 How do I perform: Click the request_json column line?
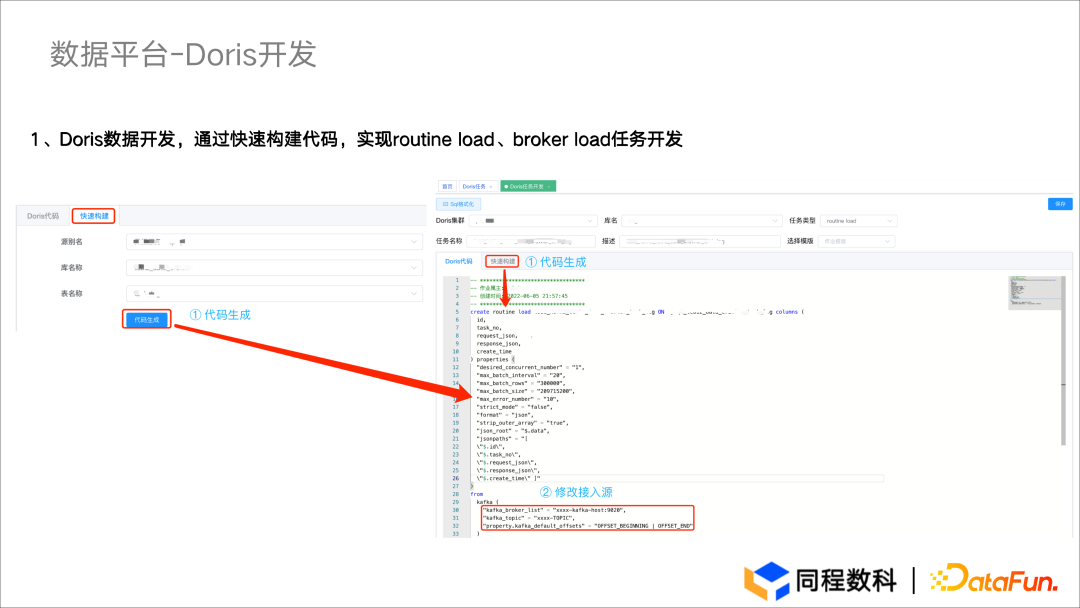point(497,336)
